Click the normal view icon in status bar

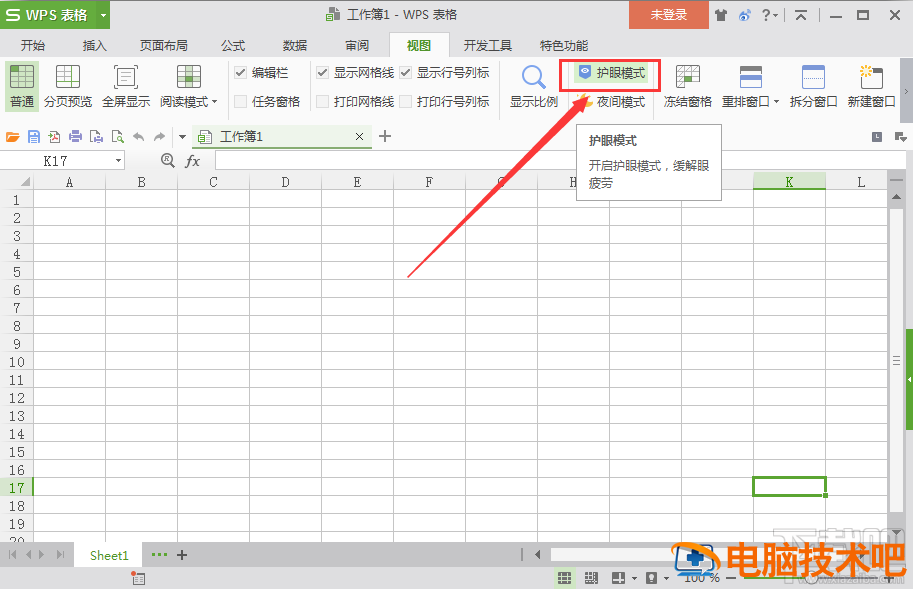[x=564, y=577]
